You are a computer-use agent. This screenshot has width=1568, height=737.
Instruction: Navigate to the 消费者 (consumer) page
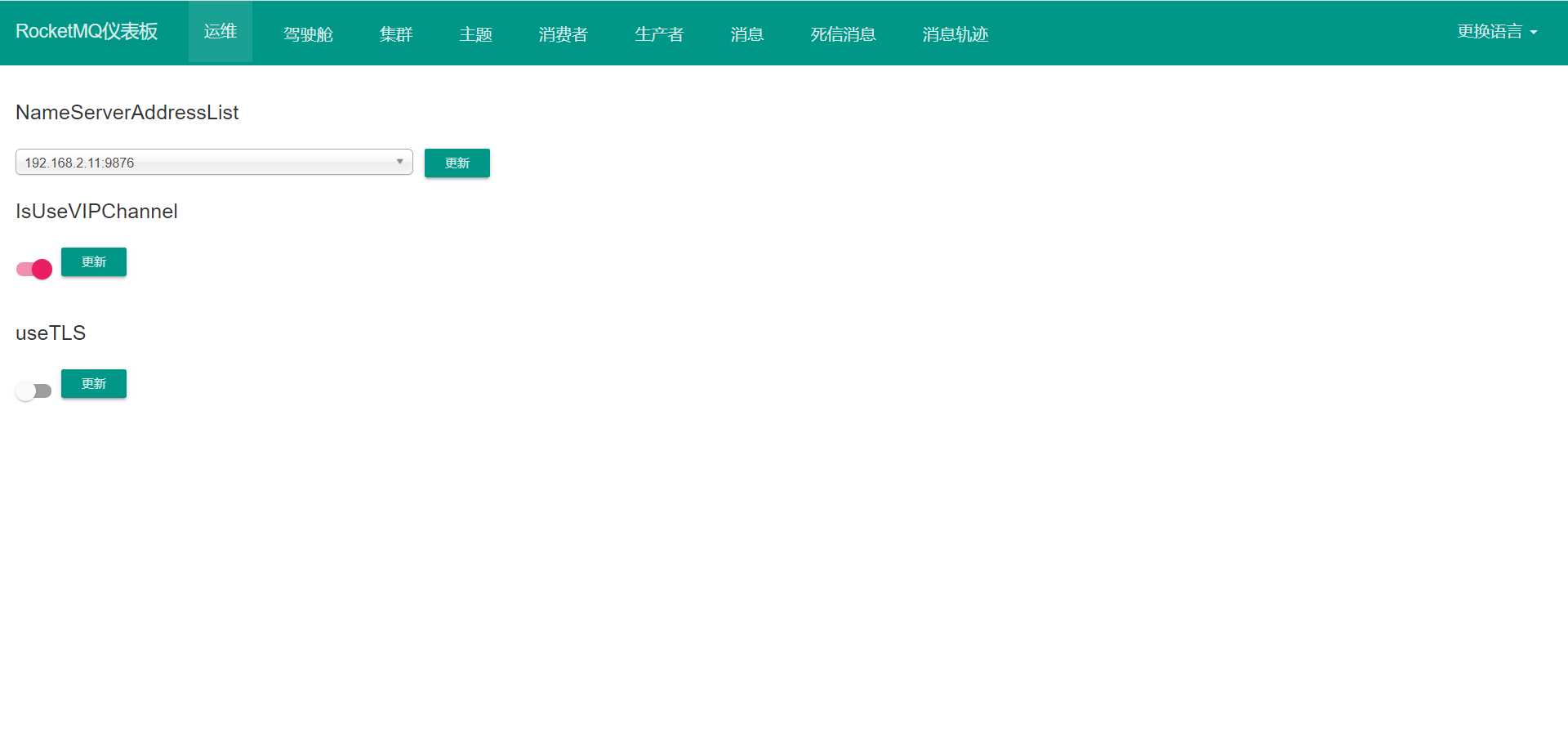563,33
